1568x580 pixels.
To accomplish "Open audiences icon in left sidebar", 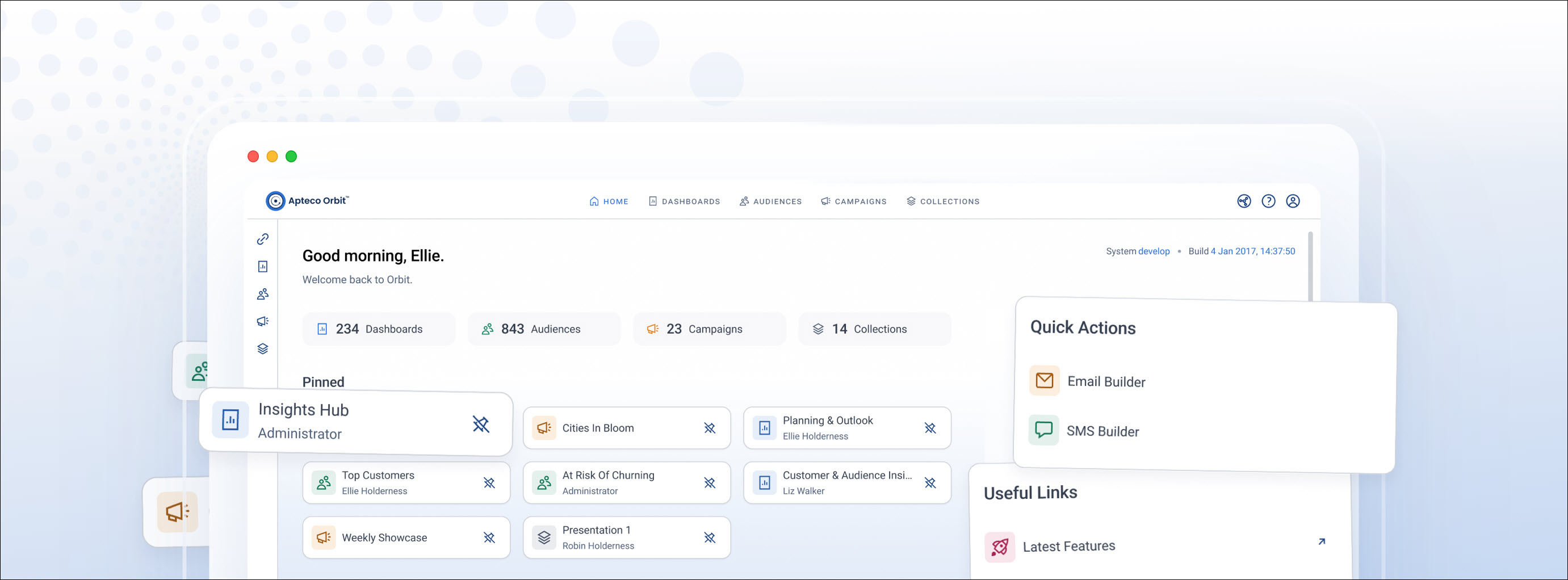I will click(262, 294).
